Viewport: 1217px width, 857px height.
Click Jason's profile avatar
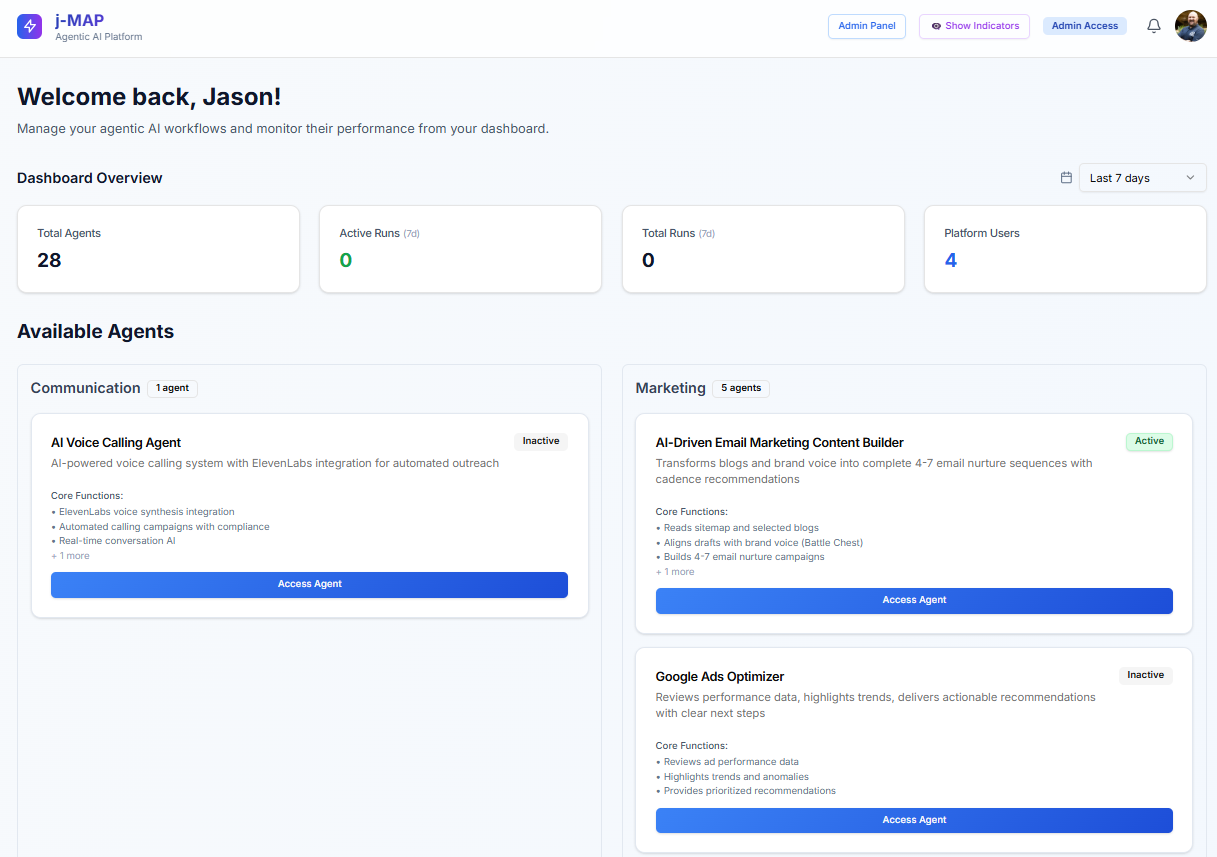coord(1191,26)
